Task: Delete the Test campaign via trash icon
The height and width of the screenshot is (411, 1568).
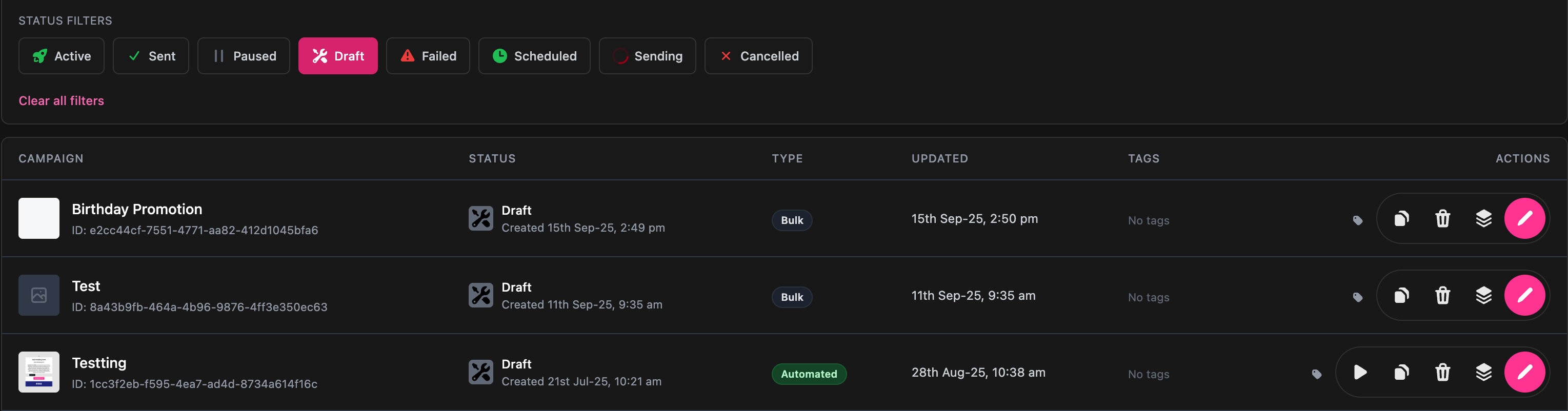Action: click(x=1442, y=296)
